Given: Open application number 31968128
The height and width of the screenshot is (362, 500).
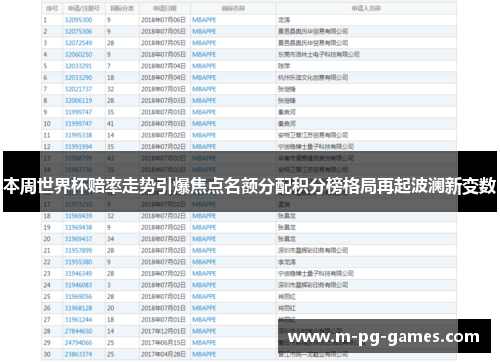Looking at the screenshot, I should click(x=78, y=308).
